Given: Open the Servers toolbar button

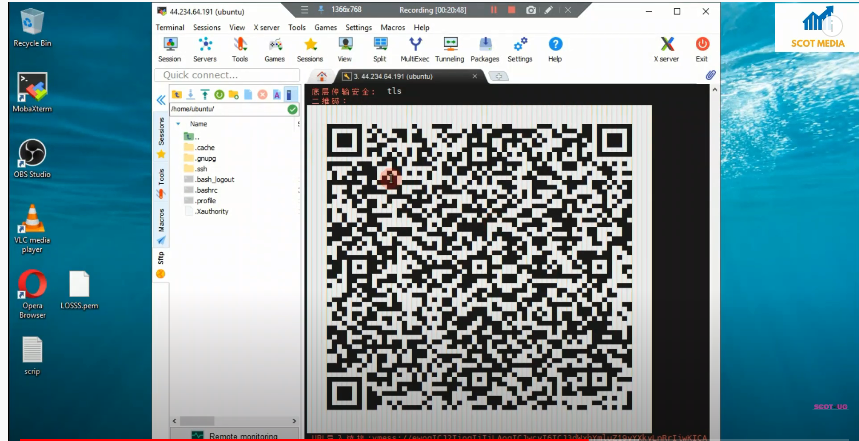Looking at the screenshot, I should 204,49.
